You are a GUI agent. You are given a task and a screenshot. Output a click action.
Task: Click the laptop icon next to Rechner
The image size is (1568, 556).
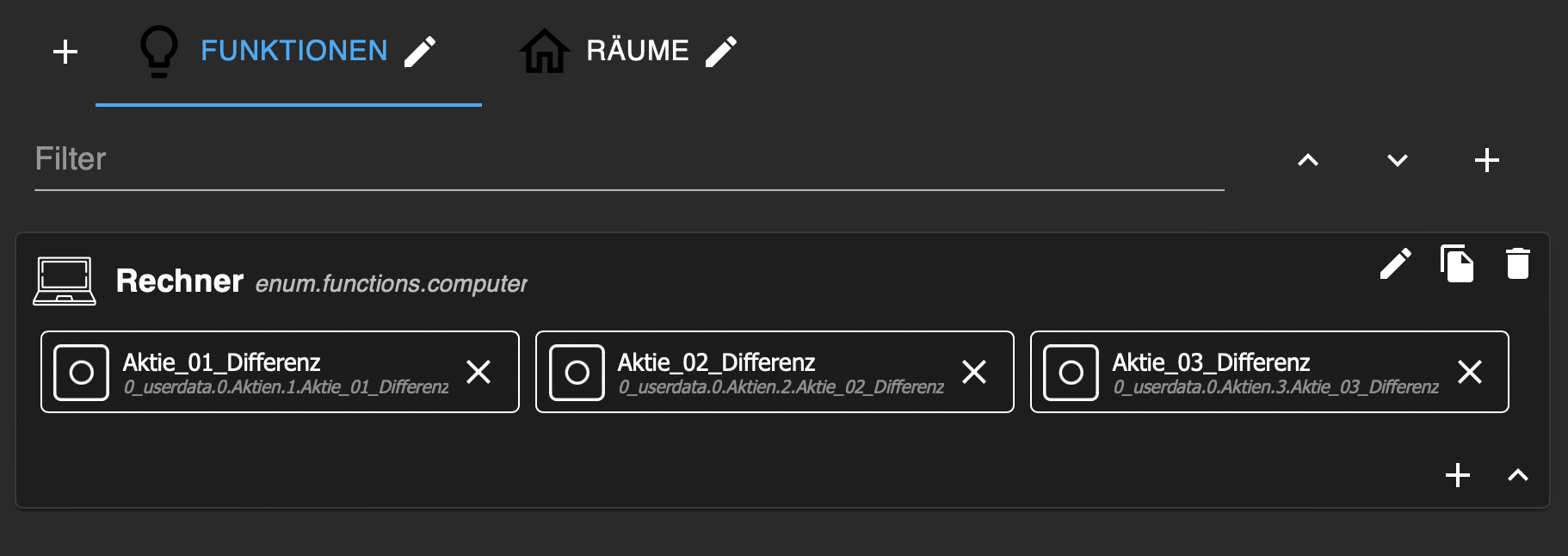(65, 281)
